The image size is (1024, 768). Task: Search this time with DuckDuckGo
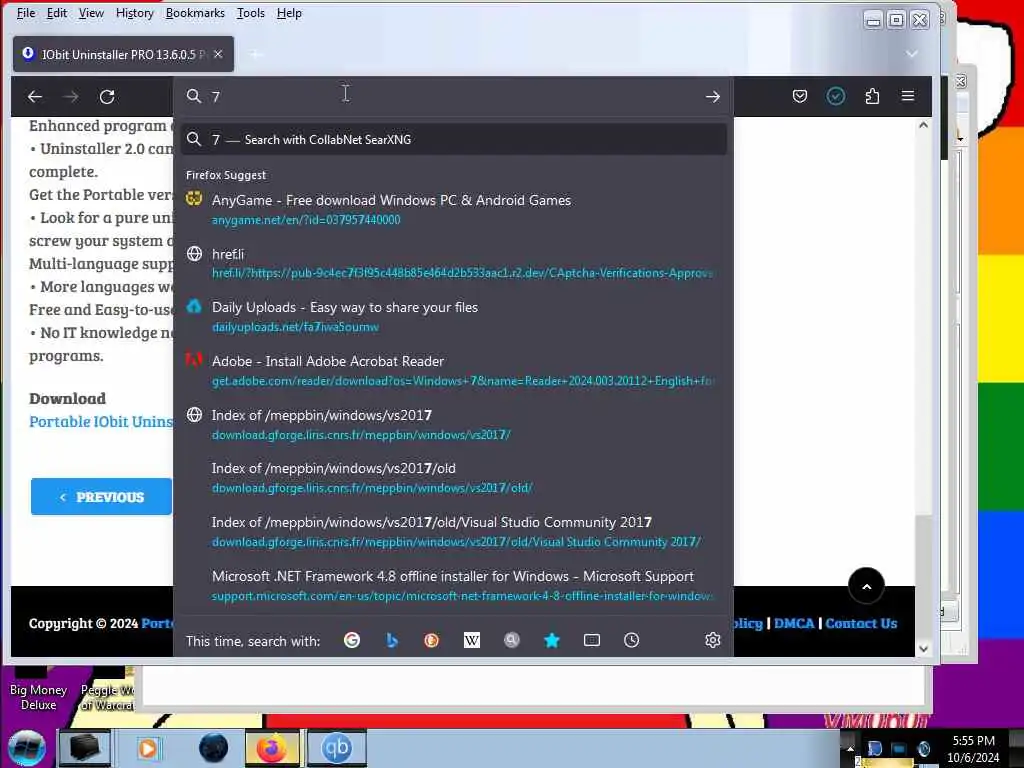click(432, 641)
